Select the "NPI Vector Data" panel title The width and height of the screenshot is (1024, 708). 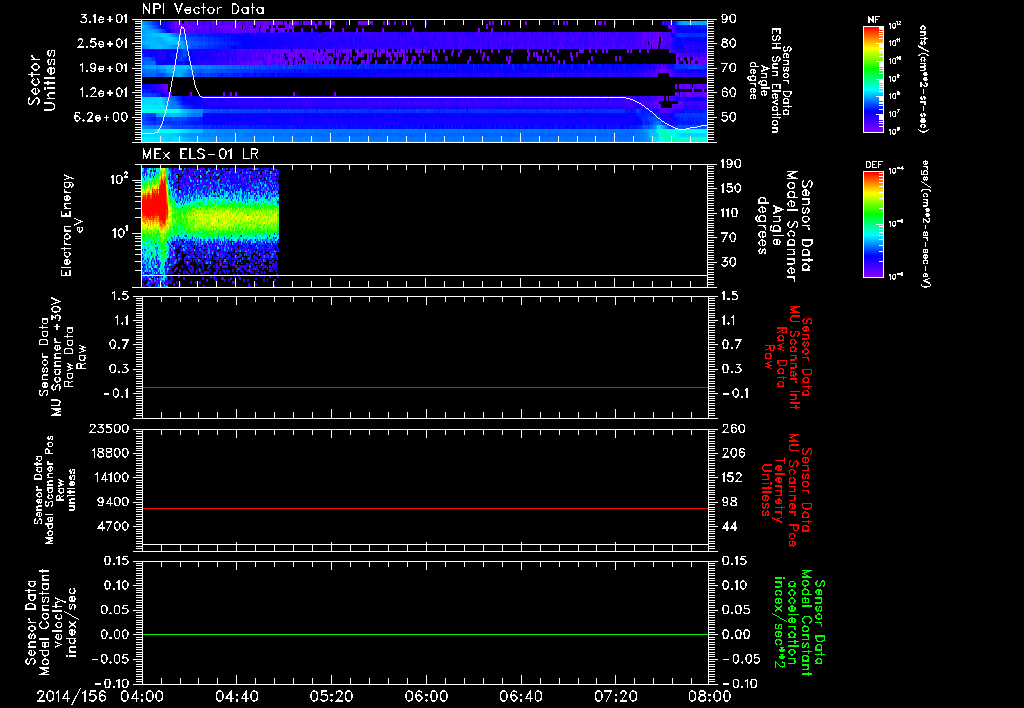pyautogui.click(x=203, y=9)
